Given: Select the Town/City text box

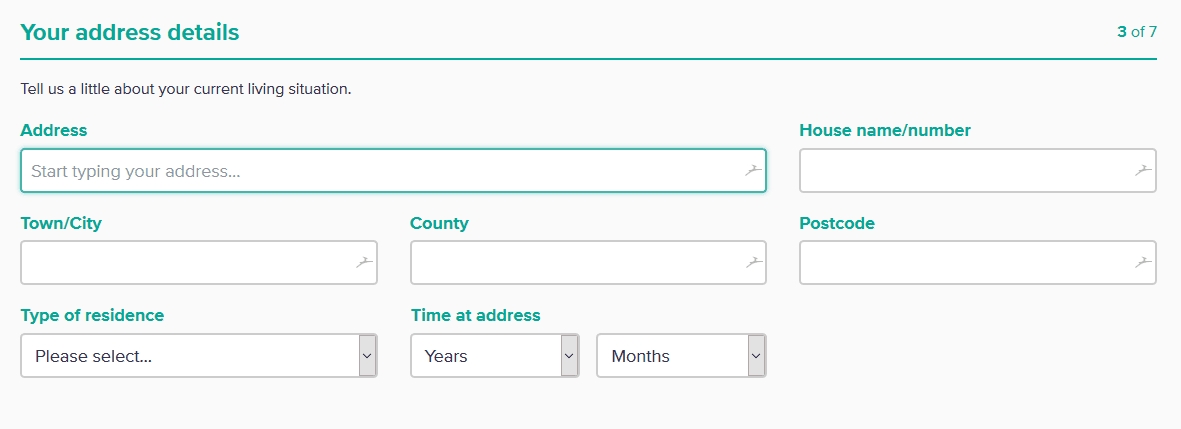Looking at the screenshot, I should point(185,263).
